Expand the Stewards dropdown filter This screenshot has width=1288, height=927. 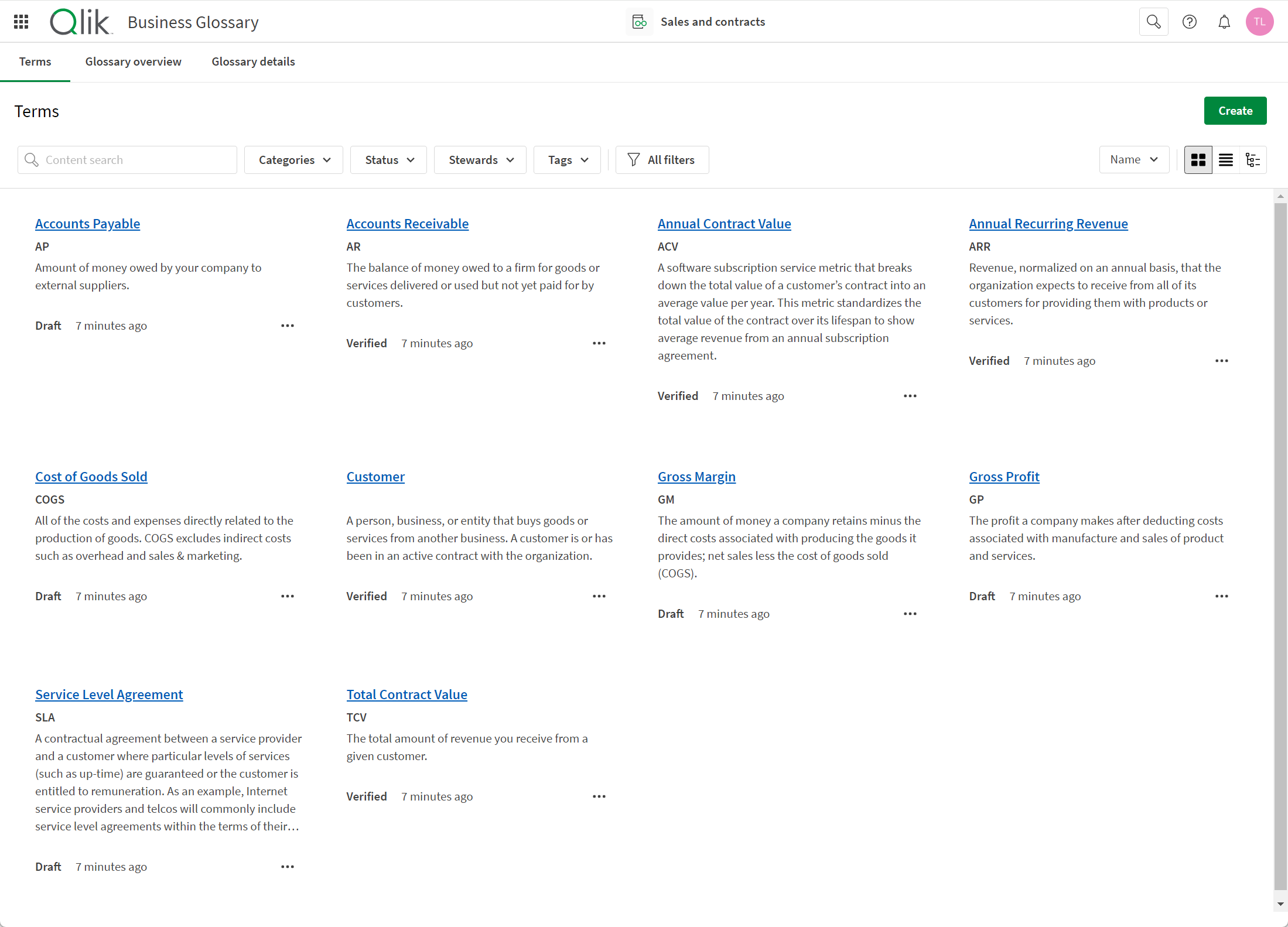480,159
